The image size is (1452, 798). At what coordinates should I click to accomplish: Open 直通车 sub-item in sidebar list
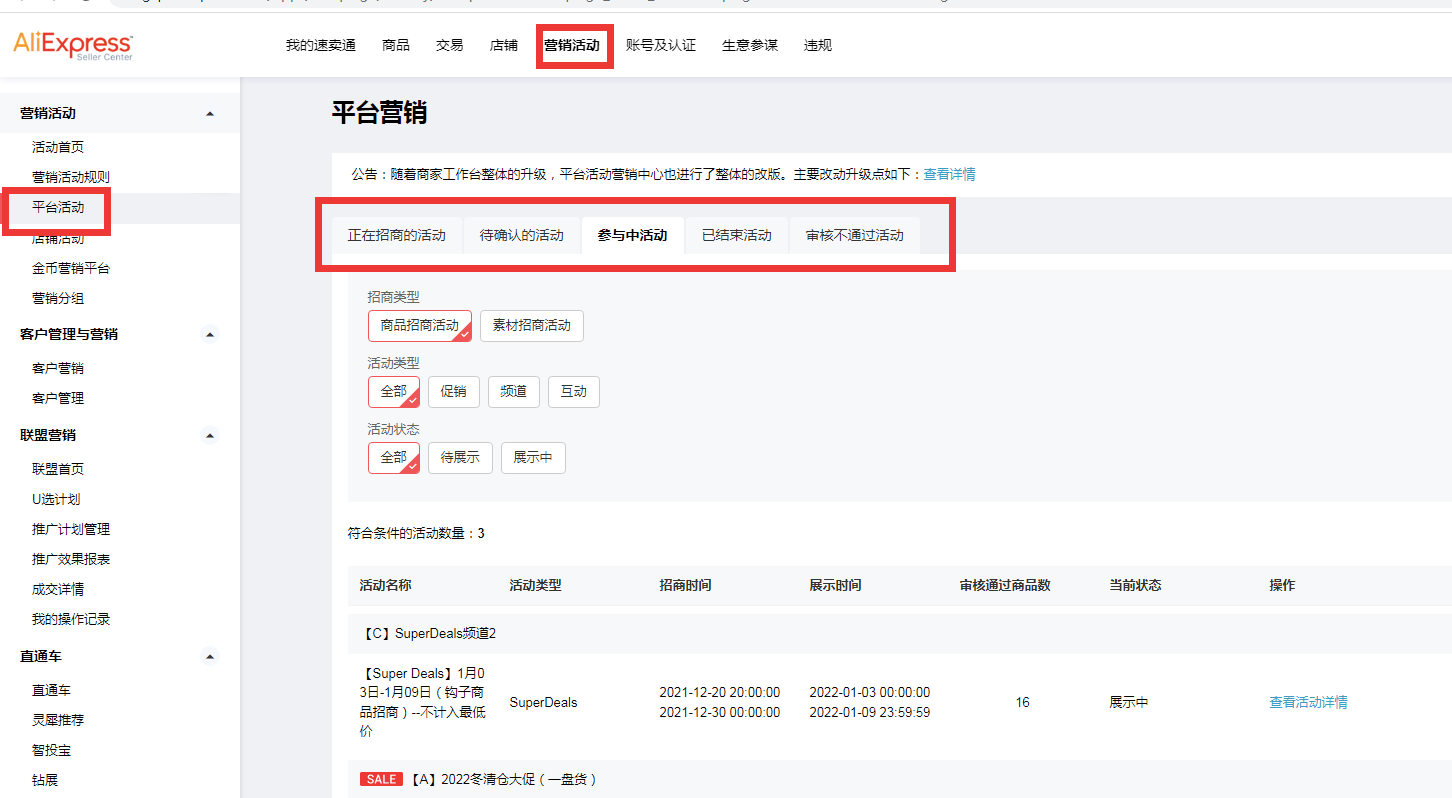coord(51,690)
